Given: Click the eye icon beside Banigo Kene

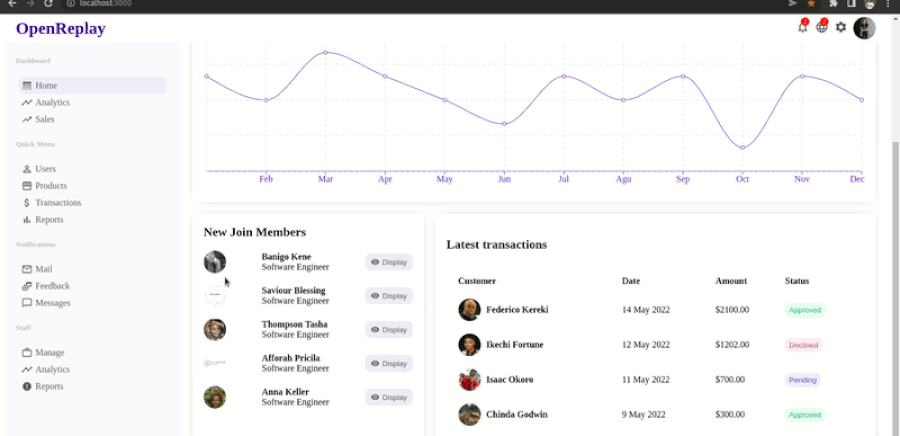Looking at the screenshot, I should 375,262.
